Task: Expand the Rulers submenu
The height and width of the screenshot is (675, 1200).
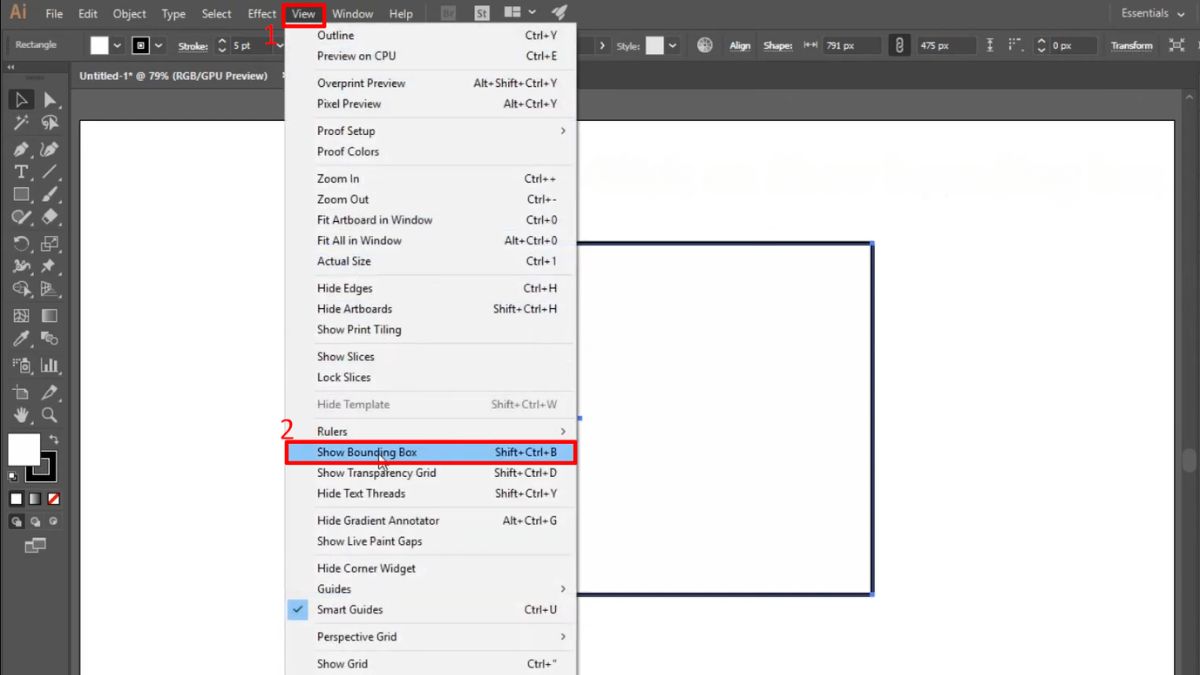Action: click(x=430, y=432)
